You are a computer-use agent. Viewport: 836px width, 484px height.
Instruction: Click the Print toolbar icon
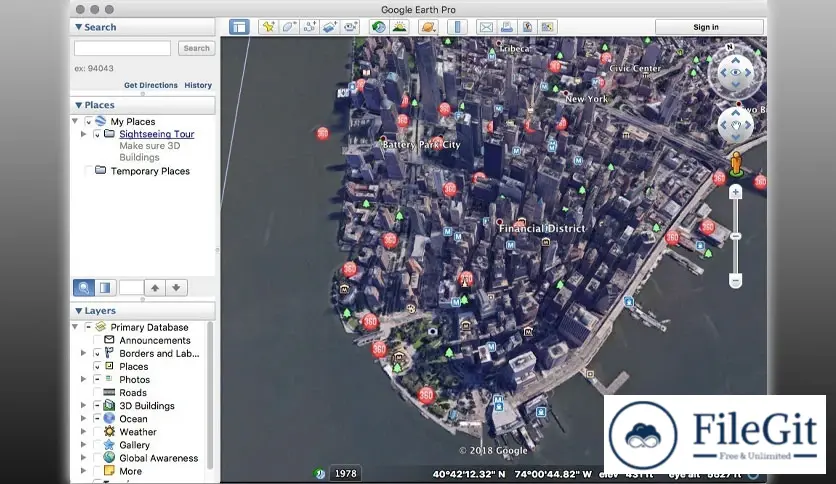[507, 27]
